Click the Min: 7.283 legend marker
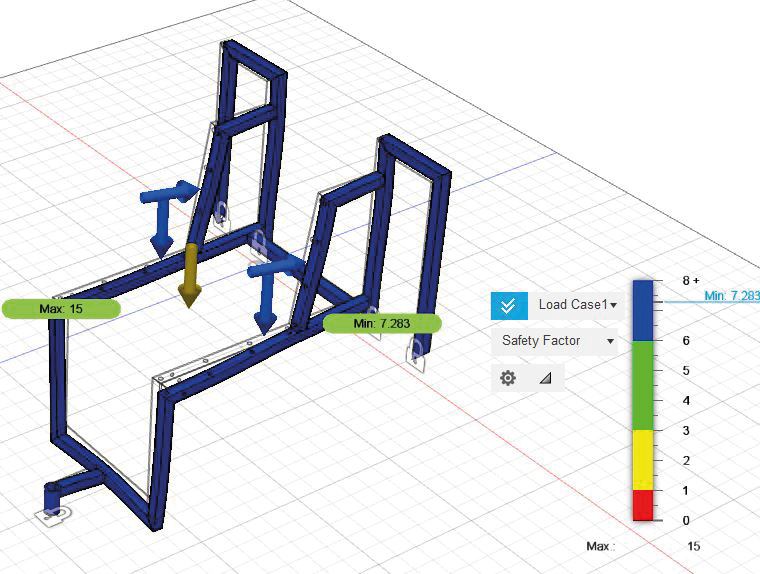Viewport: 760px width, 574px height. (732, 296)
